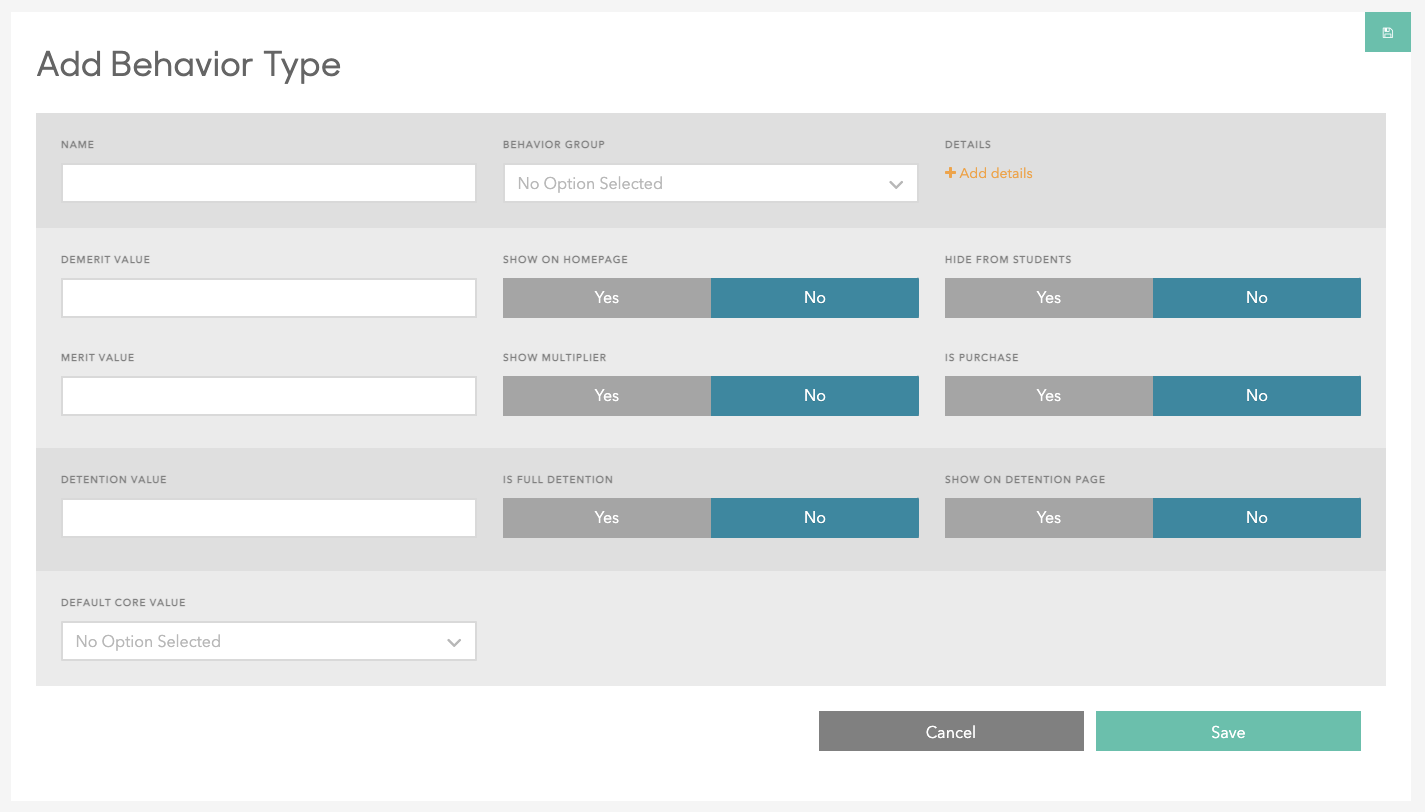Set Show Multiplier to Yes
Image resolution: width=1425 pixels, height=812 pixels.
pyautogui.click(x=606, y=396)
